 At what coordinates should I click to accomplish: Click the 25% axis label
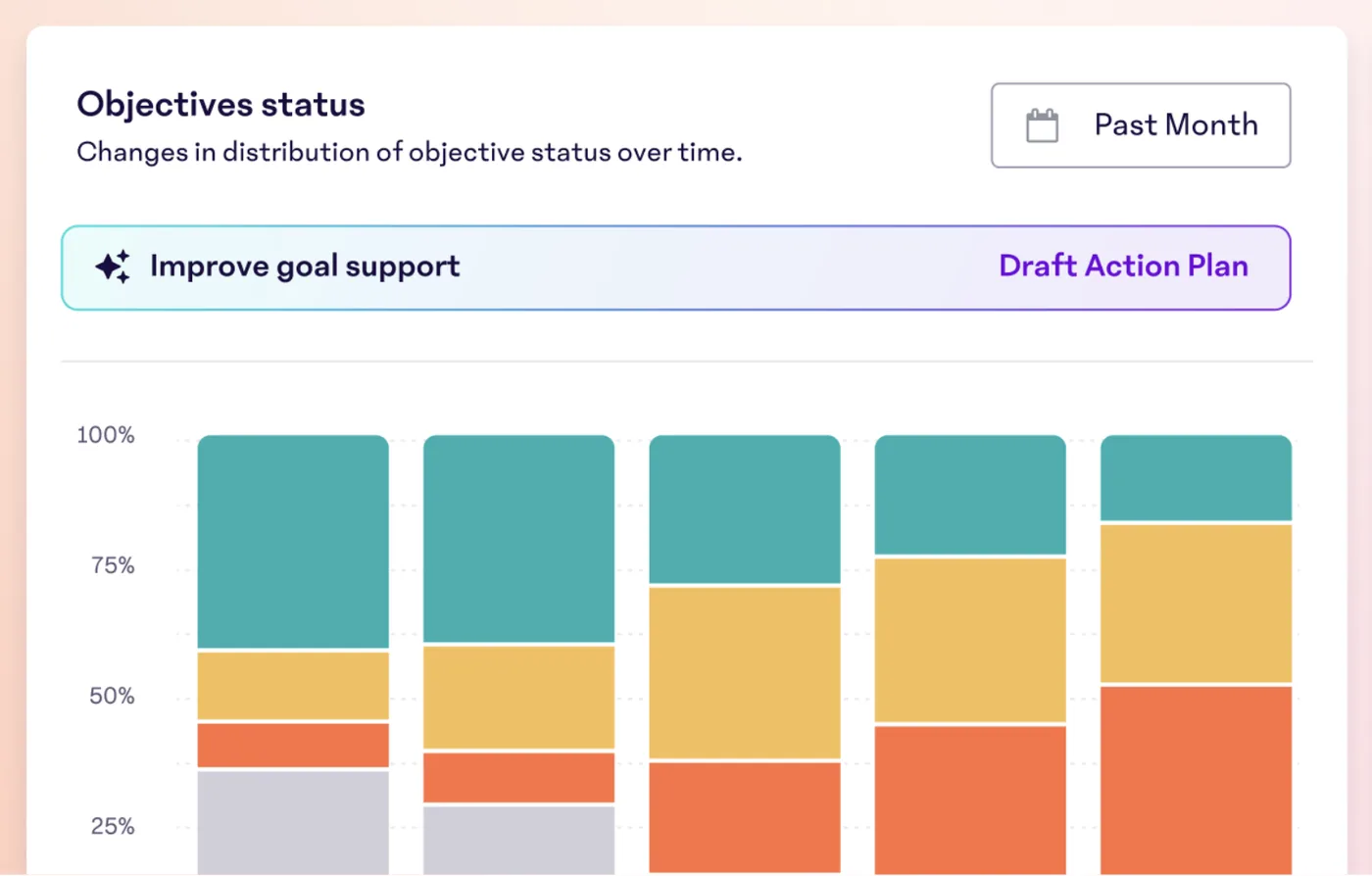(113, 826)
